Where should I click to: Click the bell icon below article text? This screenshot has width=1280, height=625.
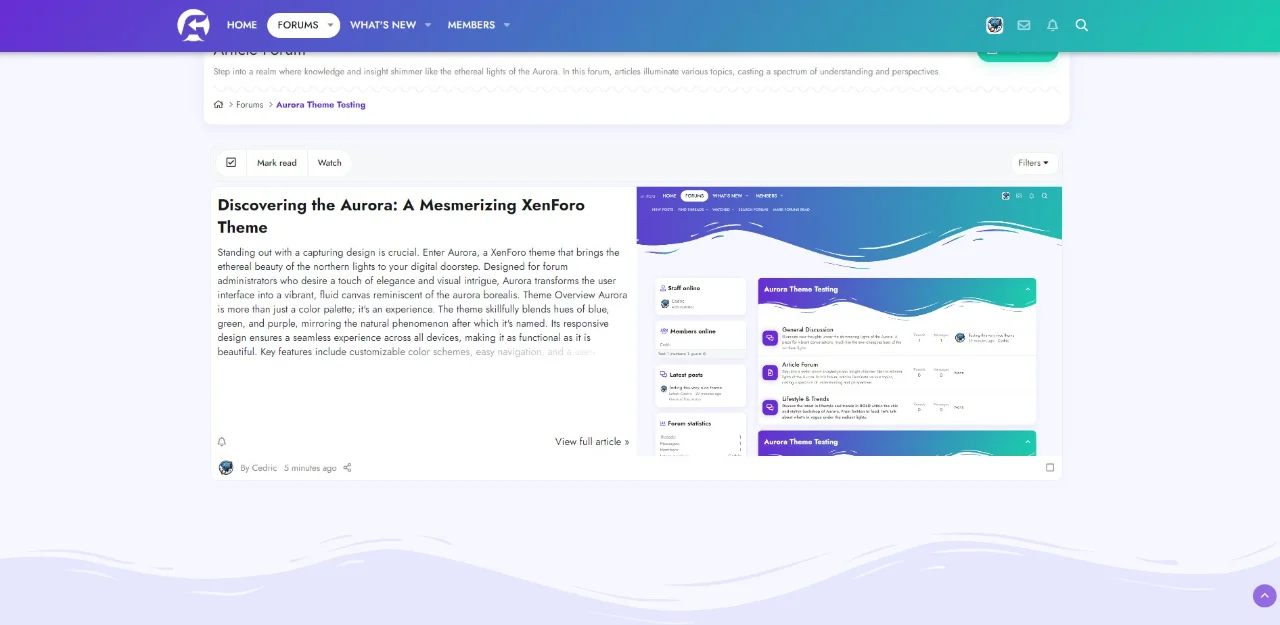pos(222,442)
